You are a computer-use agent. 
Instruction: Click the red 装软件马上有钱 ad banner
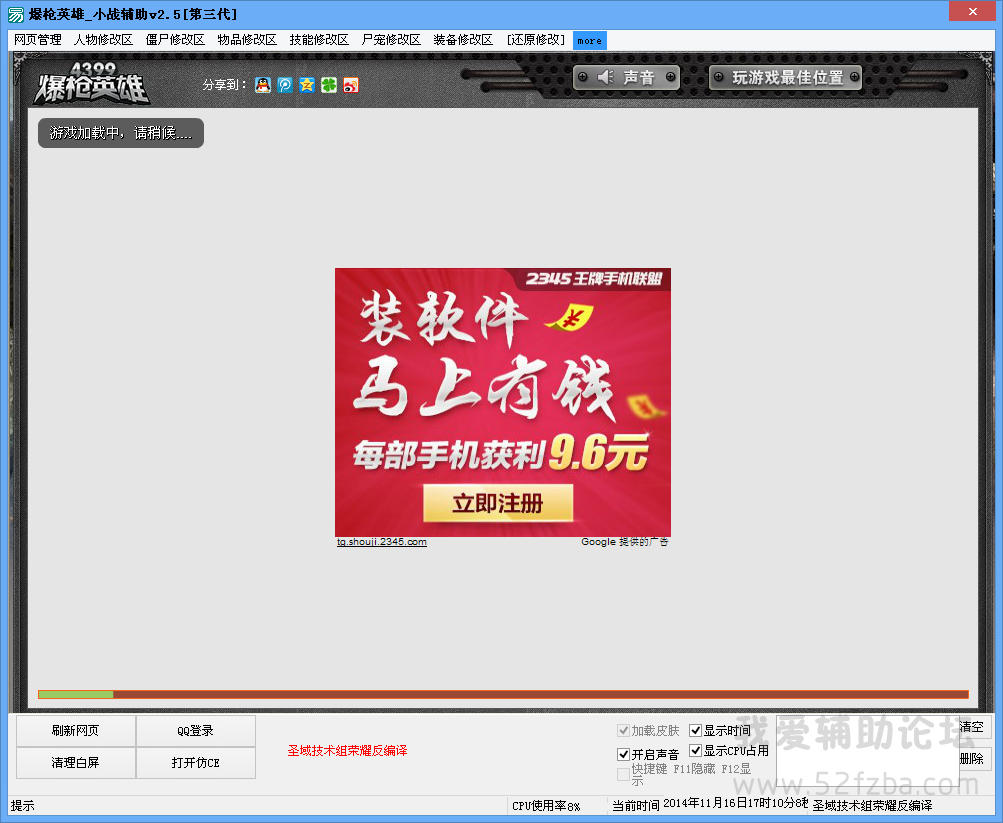pos(503,402)
